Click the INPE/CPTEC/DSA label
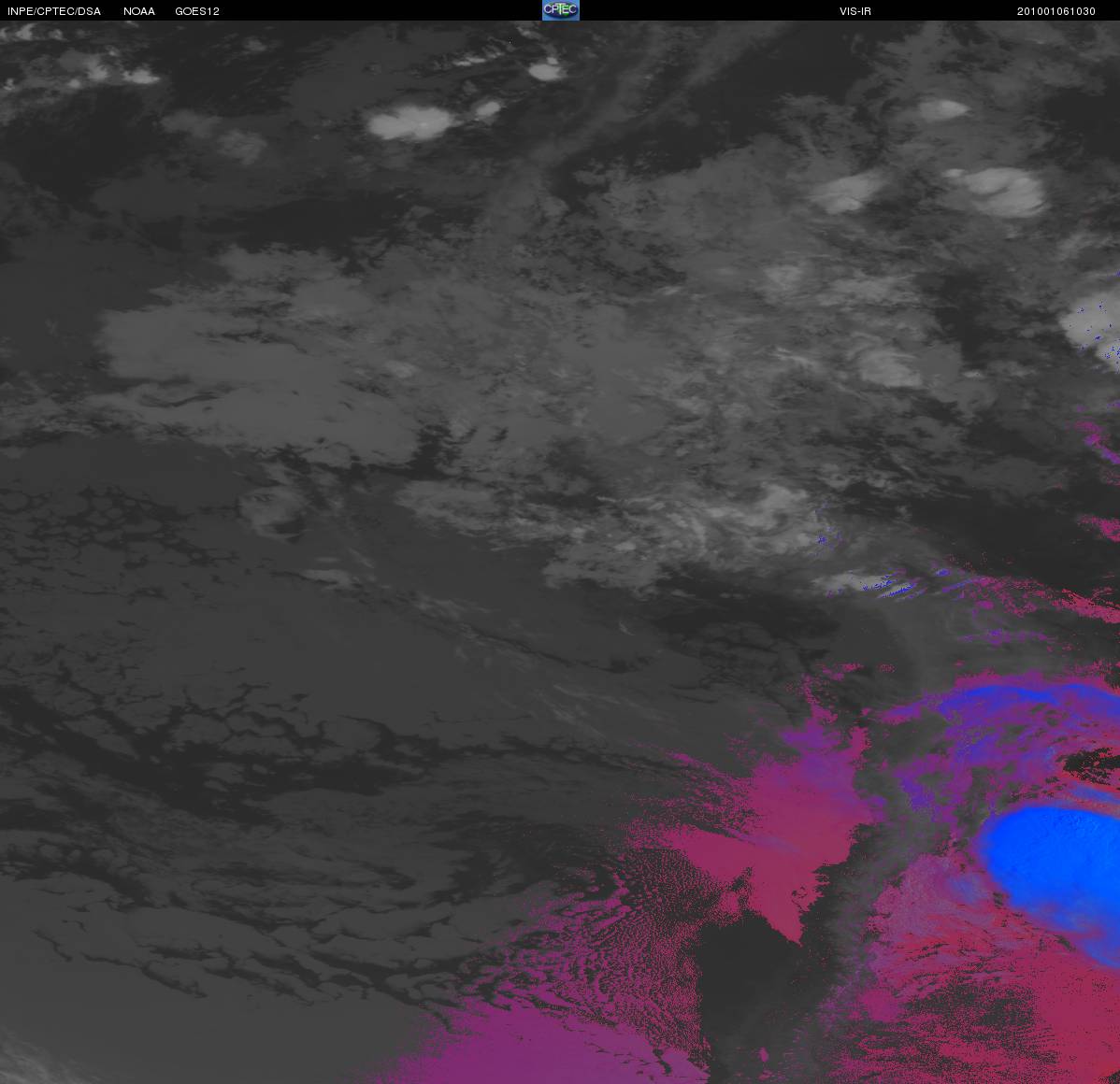The image size is (1120, 1084). [54, 11]
